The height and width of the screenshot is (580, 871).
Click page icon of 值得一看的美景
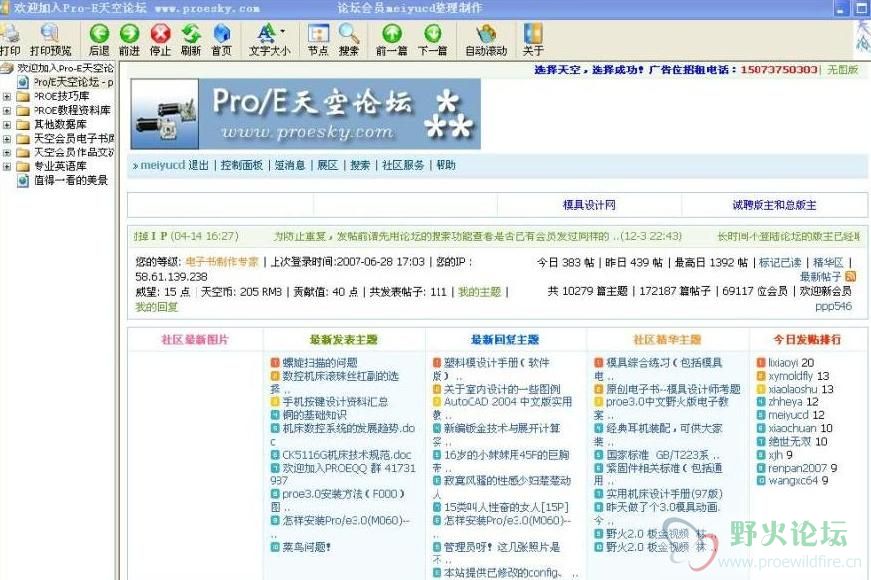click(x=23, y=180)
